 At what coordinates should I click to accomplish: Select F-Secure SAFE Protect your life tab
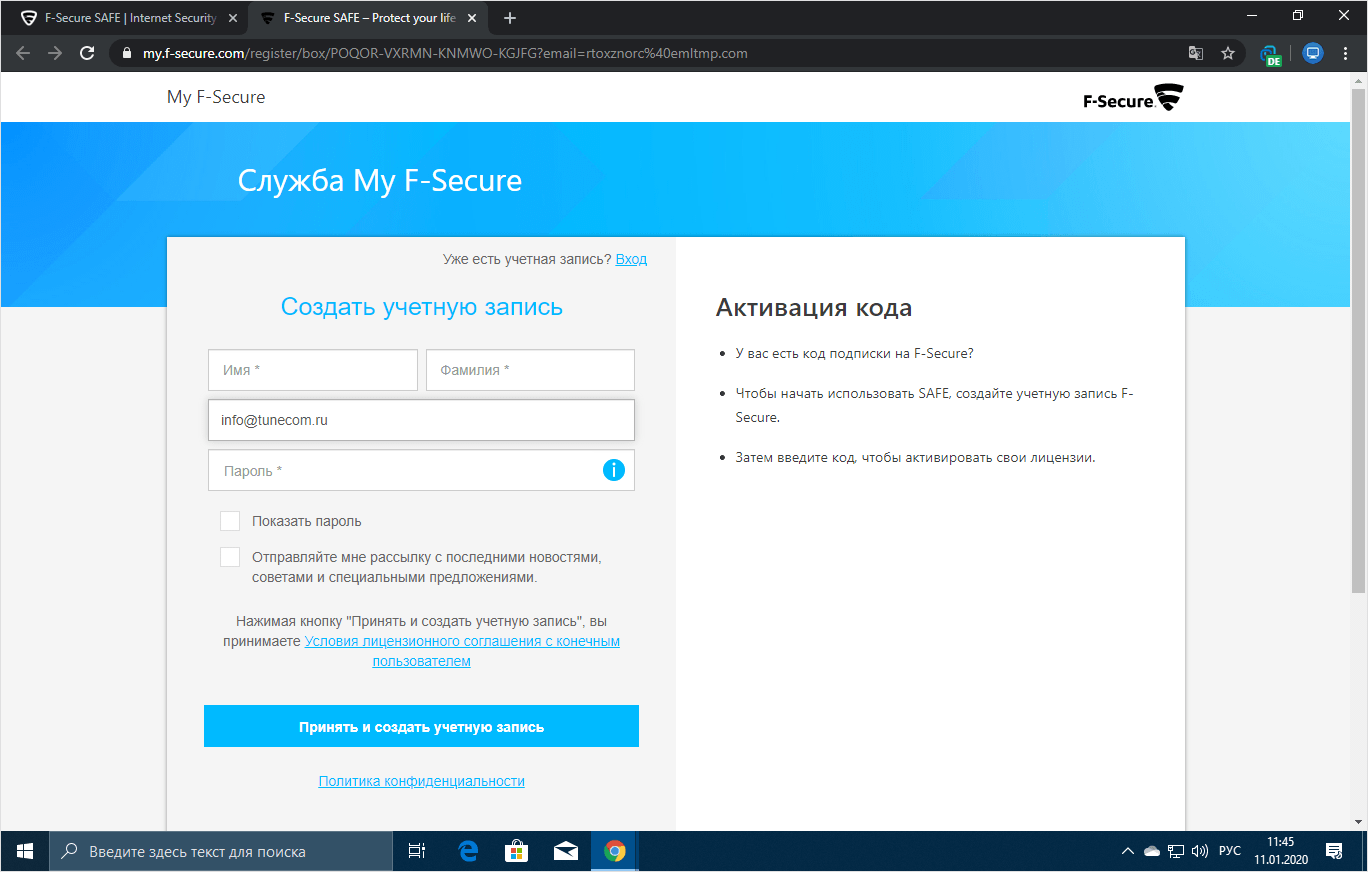point(368,18)
